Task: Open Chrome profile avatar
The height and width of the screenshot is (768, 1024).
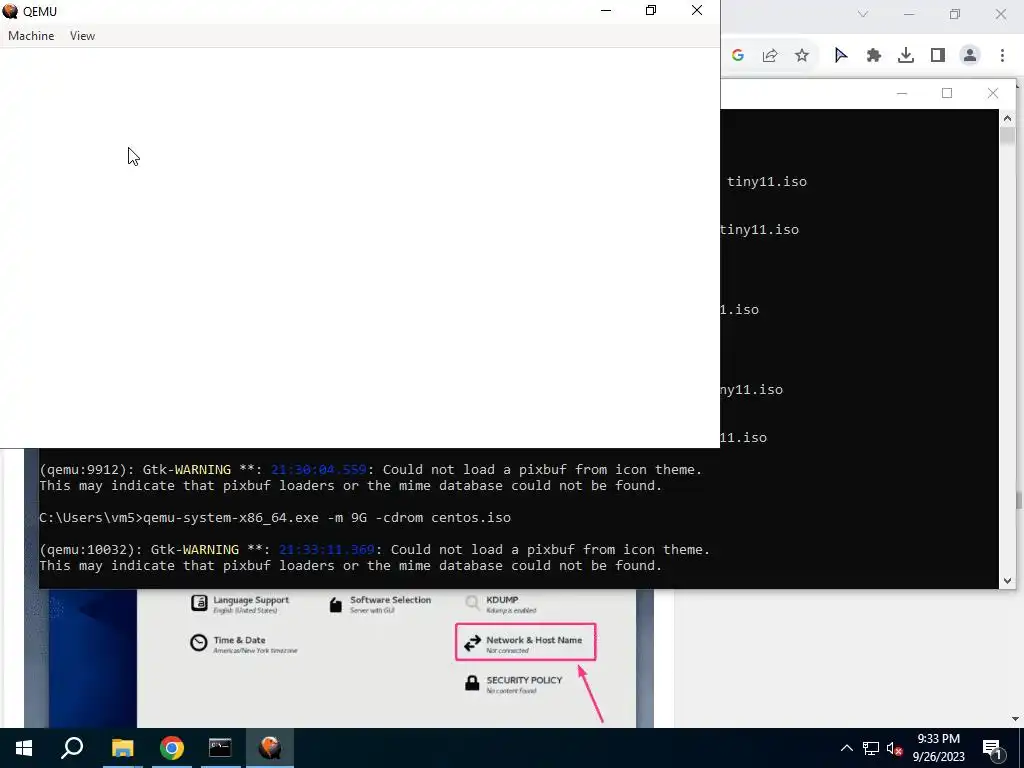Action: pos(970,56)
